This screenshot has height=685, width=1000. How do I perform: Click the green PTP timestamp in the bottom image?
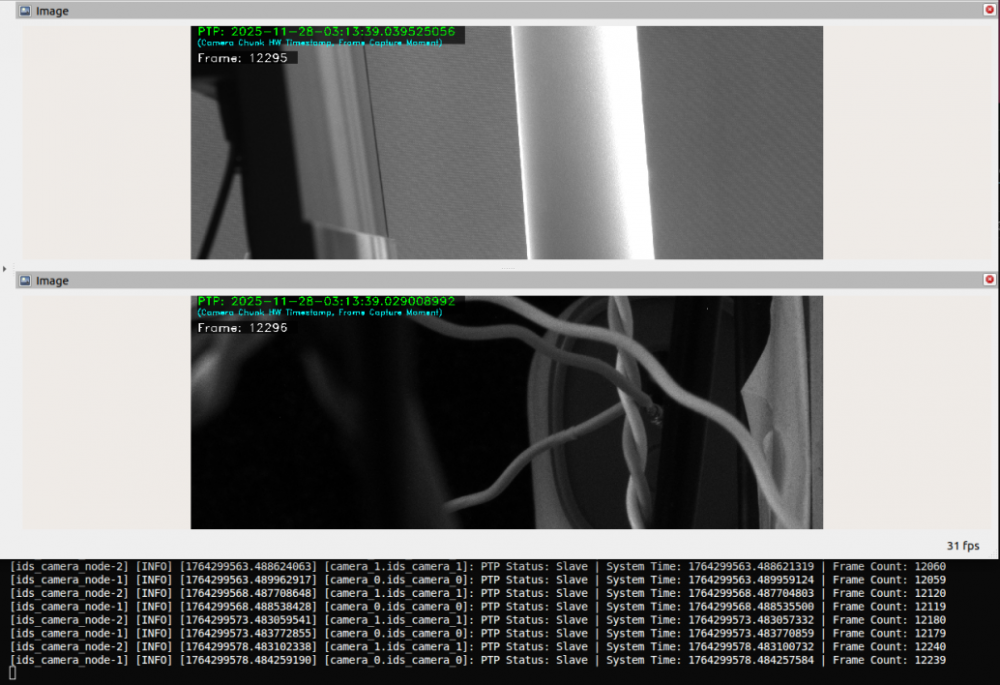pyautogui.click(x=326, y=301)
